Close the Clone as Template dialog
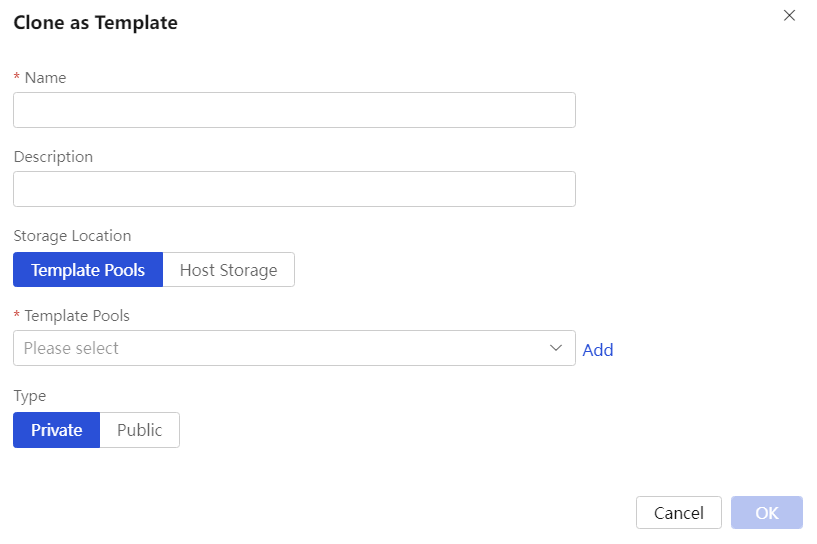The image size is (817, 544). coord(789,16)
